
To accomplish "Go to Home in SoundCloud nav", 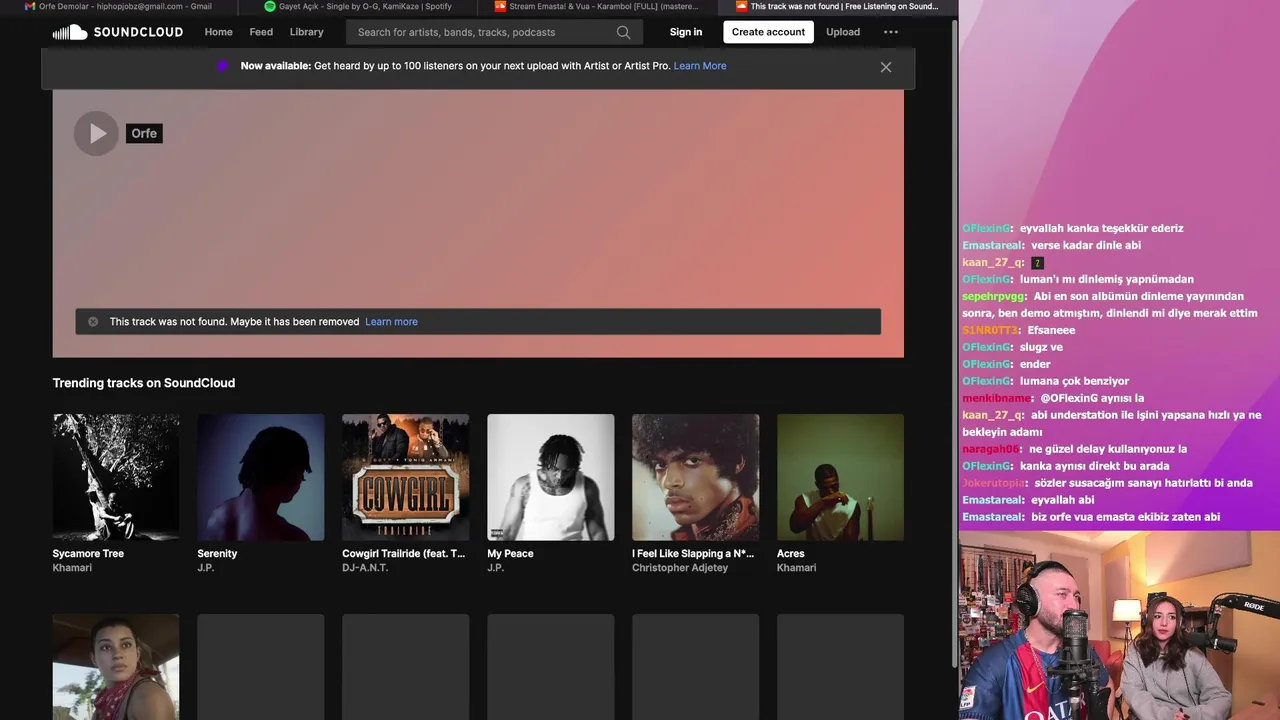I will [218, 32].
